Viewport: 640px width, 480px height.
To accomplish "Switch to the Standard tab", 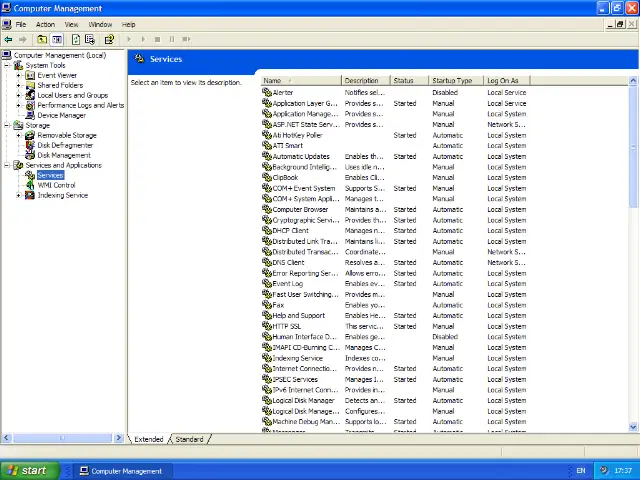I will (189, 439).
